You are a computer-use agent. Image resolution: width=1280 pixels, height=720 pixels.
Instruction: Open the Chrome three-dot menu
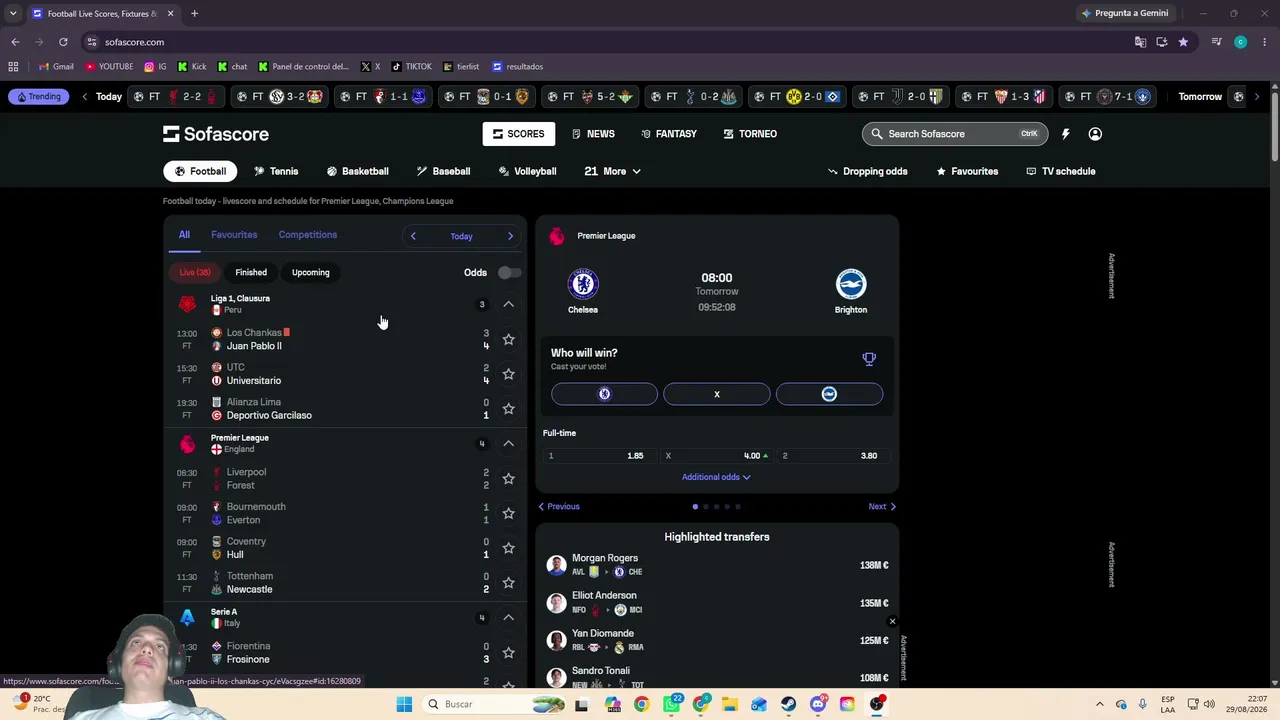[x=1265, y=42]
